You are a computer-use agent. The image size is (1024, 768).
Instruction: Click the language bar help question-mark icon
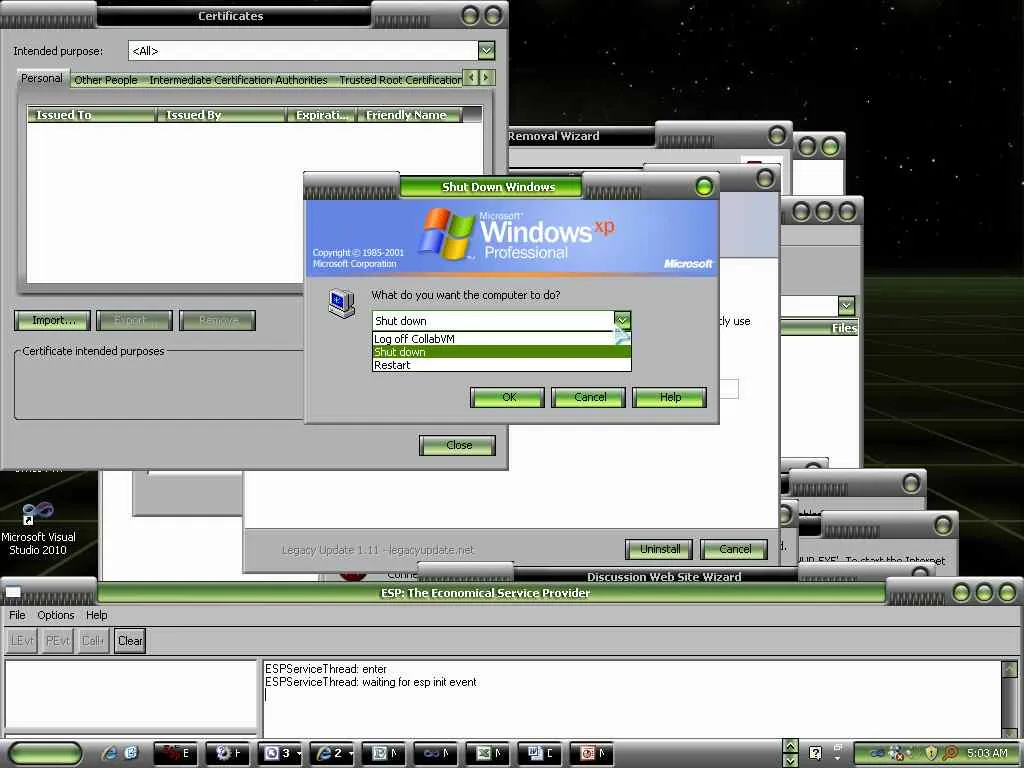815,754
